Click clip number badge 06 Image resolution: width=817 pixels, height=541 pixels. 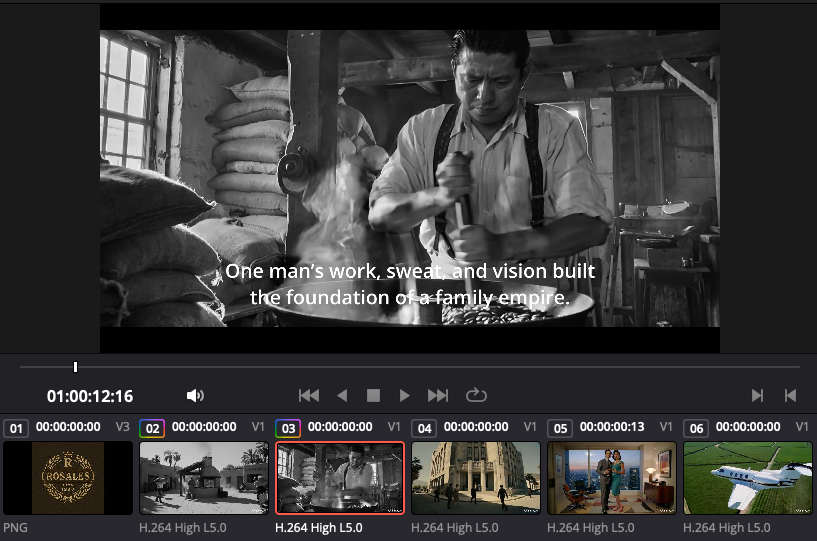coord(696,428)
